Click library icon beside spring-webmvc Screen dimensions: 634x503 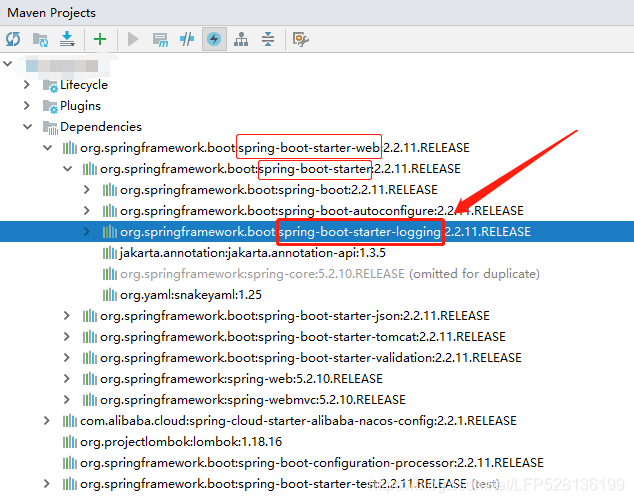pos(90,400)
